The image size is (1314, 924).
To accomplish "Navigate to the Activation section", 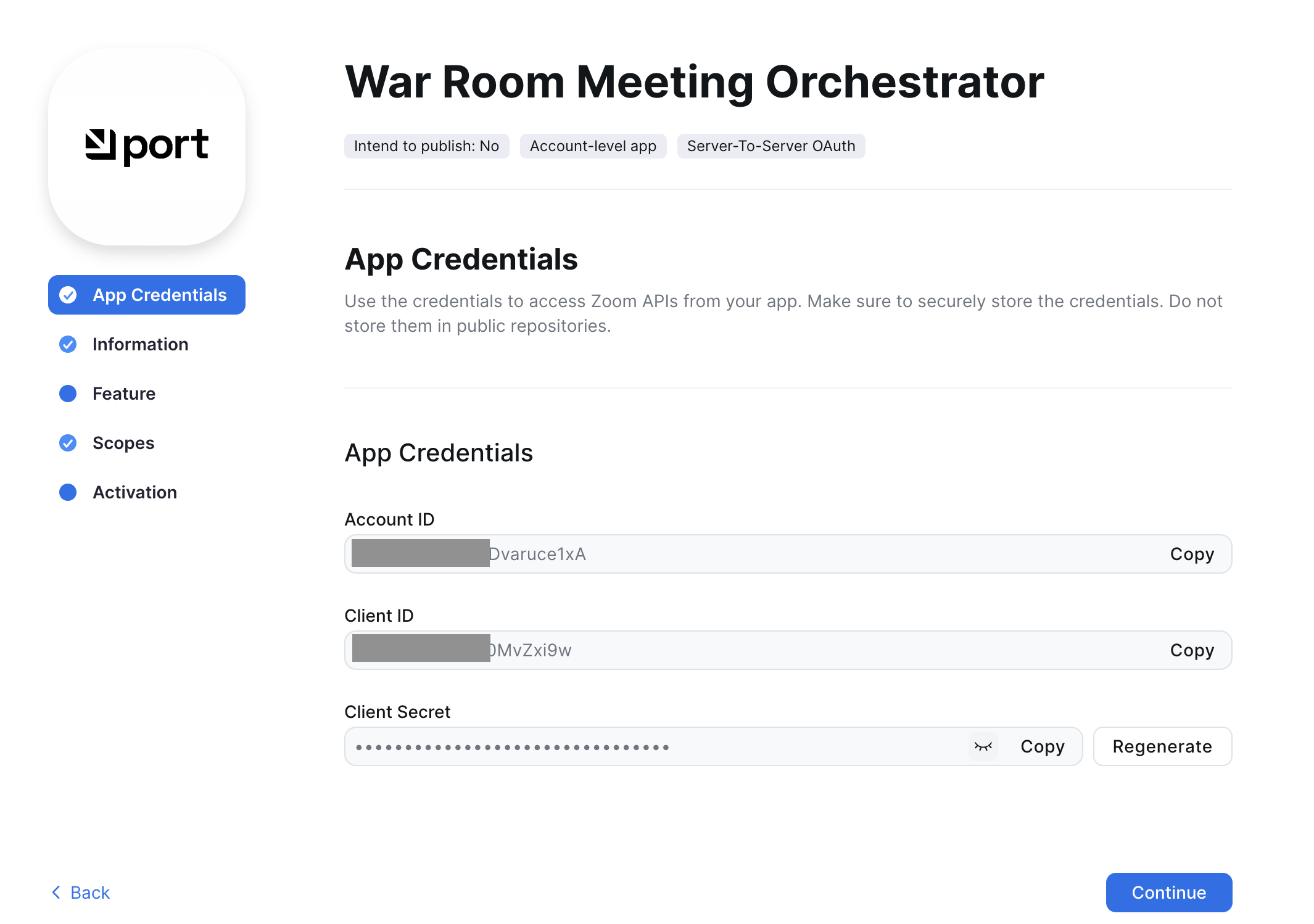I will (134, 492).
